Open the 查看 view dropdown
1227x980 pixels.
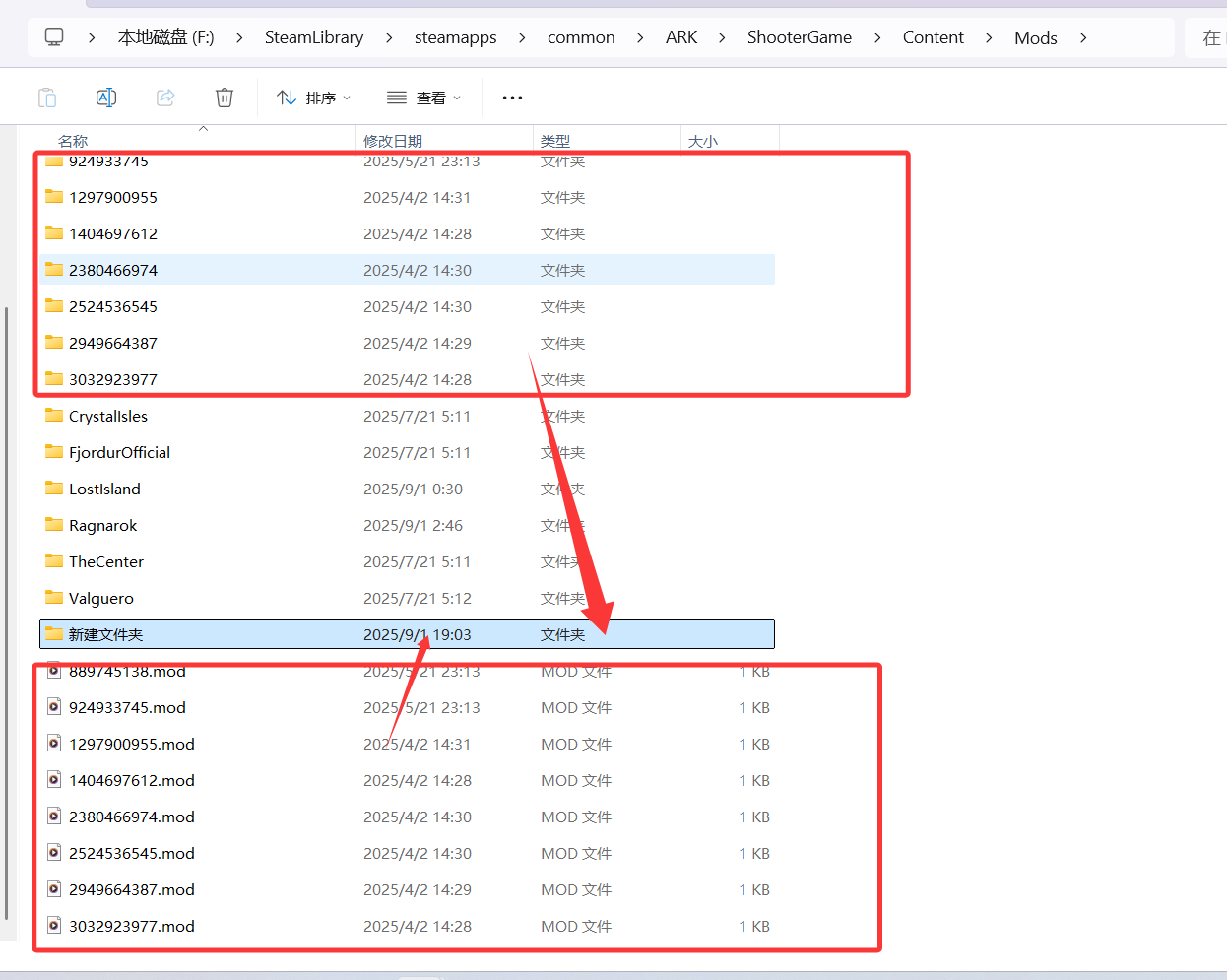[424, 98]
